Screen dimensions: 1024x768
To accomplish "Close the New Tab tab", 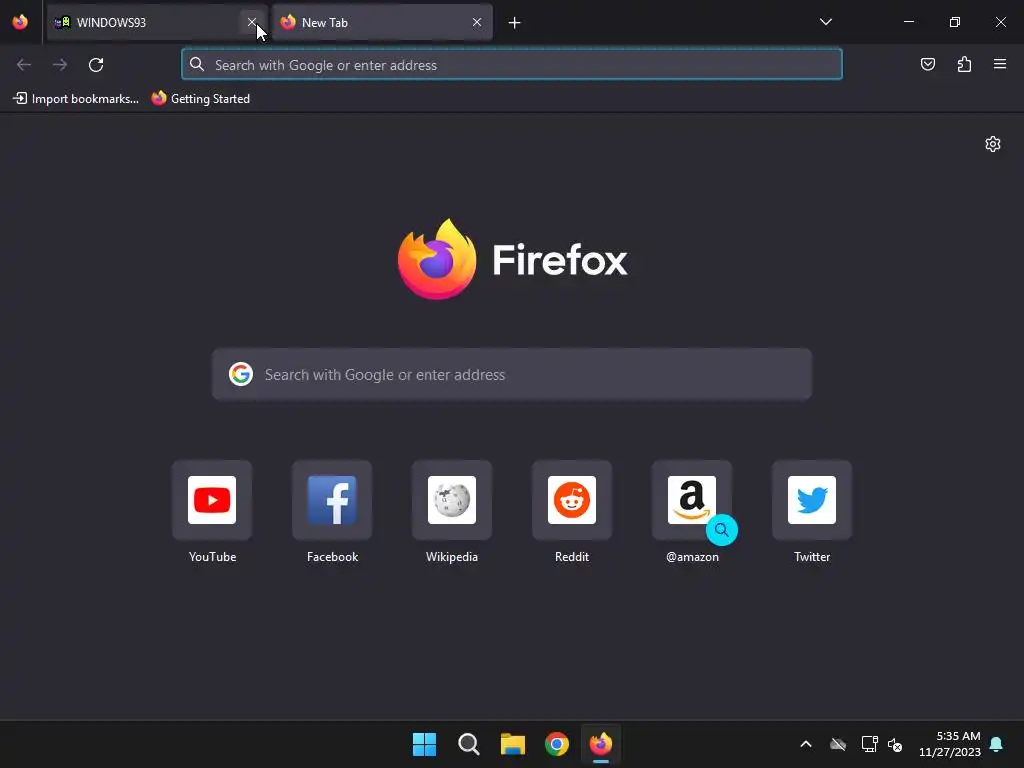I will (477, 22).
